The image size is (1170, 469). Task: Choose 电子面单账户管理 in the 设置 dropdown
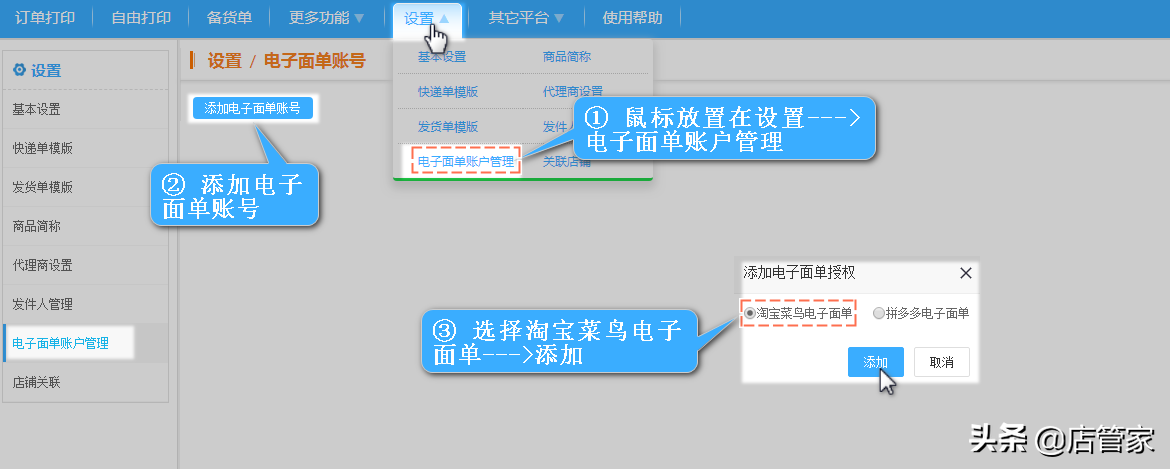pos(466,161)
